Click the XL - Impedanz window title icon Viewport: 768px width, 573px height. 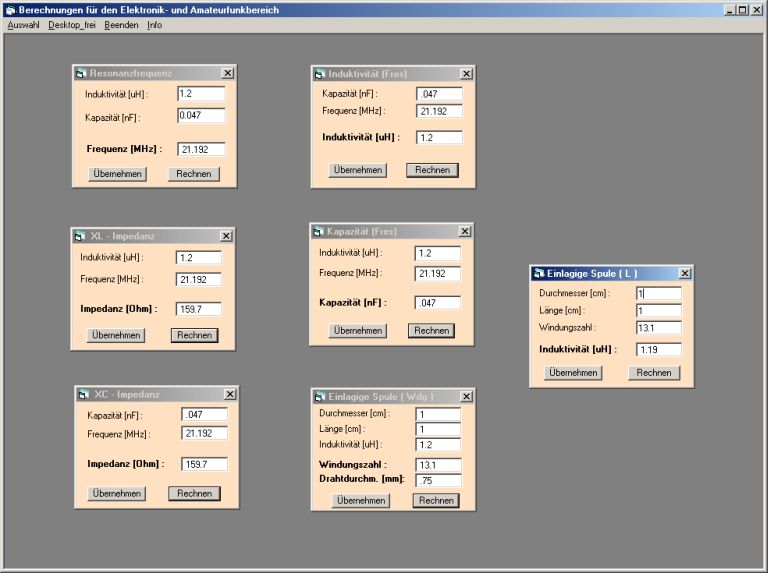80,237
